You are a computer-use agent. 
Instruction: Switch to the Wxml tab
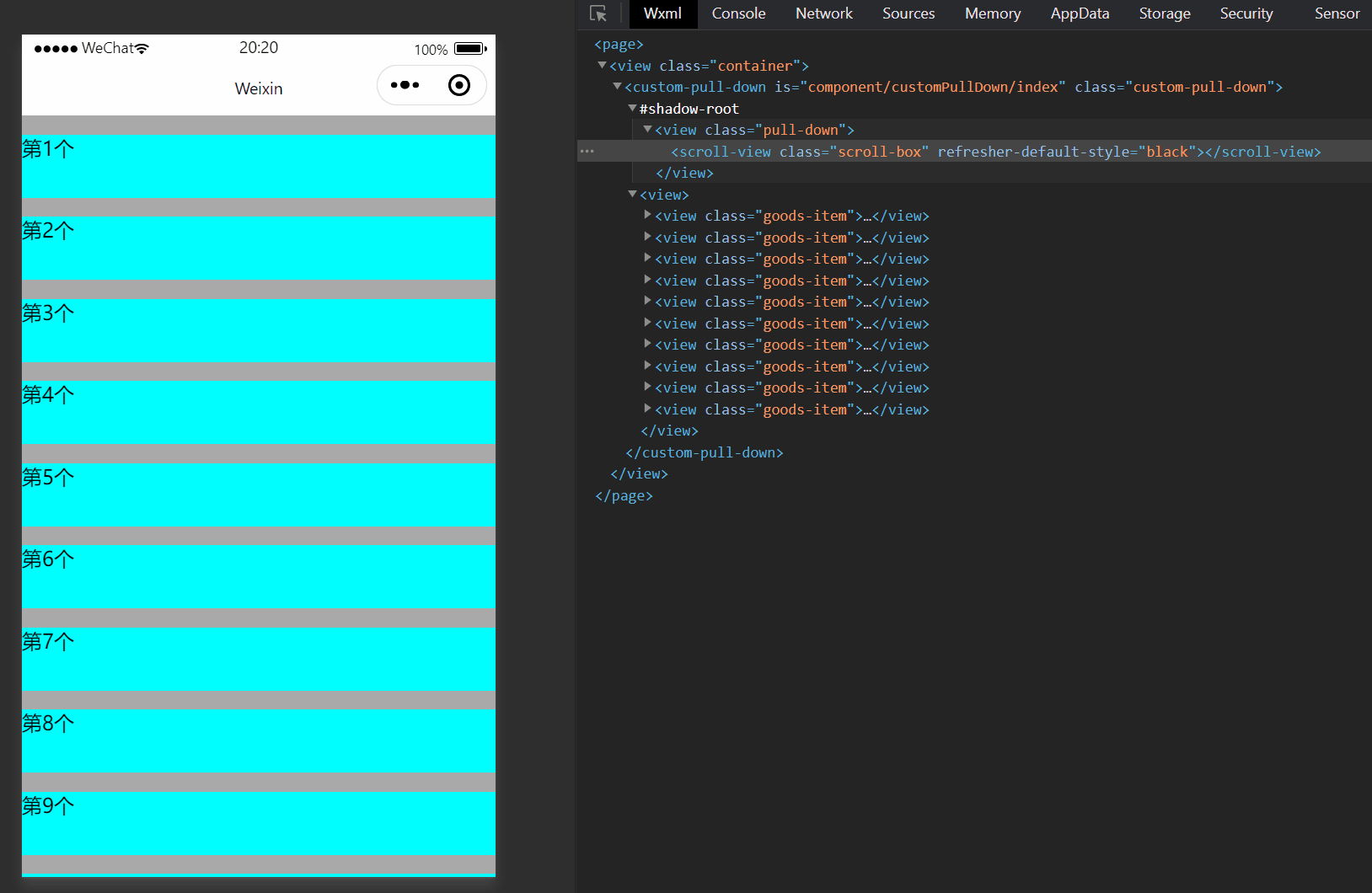(x=662, y=13)
